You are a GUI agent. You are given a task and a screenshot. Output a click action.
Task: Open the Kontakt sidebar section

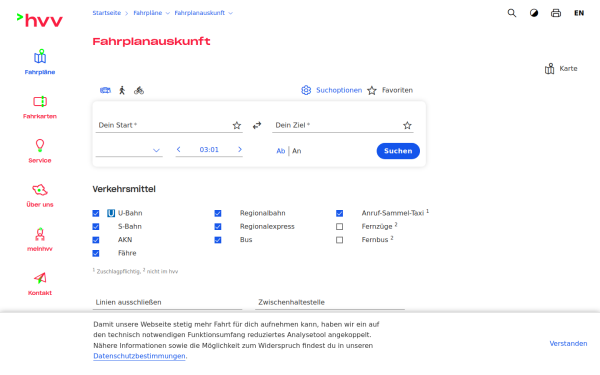click(40, 284)
